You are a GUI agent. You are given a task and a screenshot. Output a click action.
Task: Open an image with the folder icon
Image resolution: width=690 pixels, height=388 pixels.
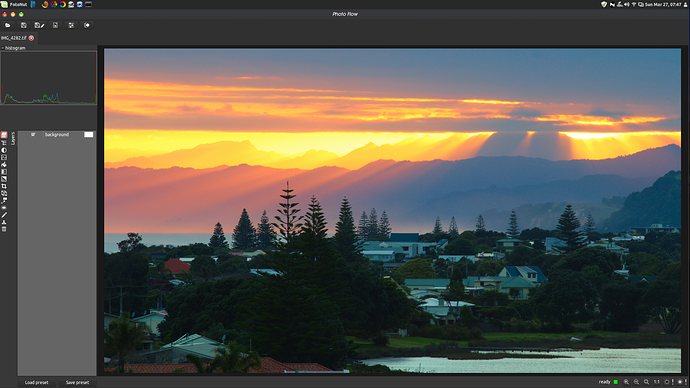(7, 26)
